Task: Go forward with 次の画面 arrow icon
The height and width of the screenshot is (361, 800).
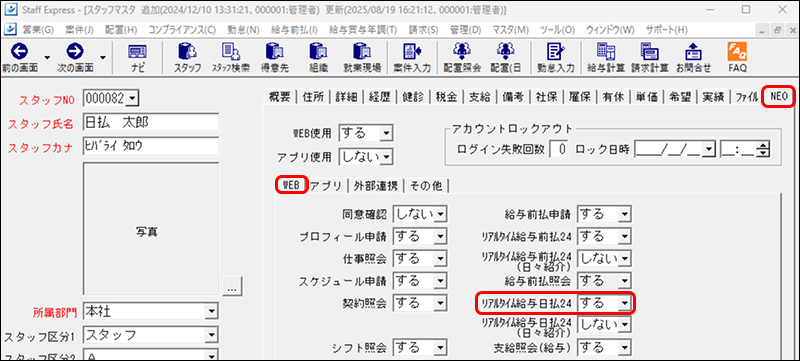Action: point(74,51)
